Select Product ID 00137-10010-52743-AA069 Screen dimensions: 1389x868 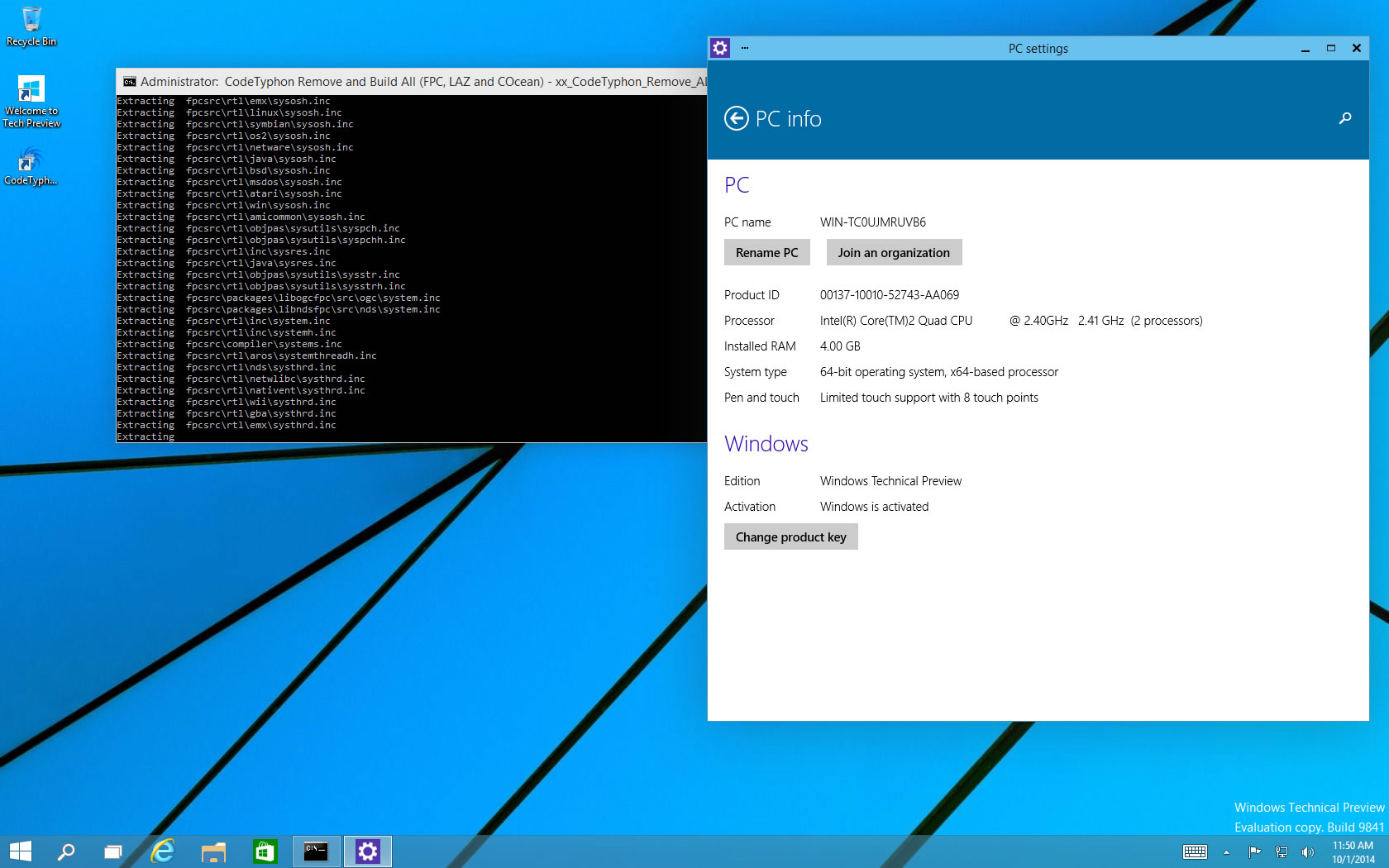890,295
